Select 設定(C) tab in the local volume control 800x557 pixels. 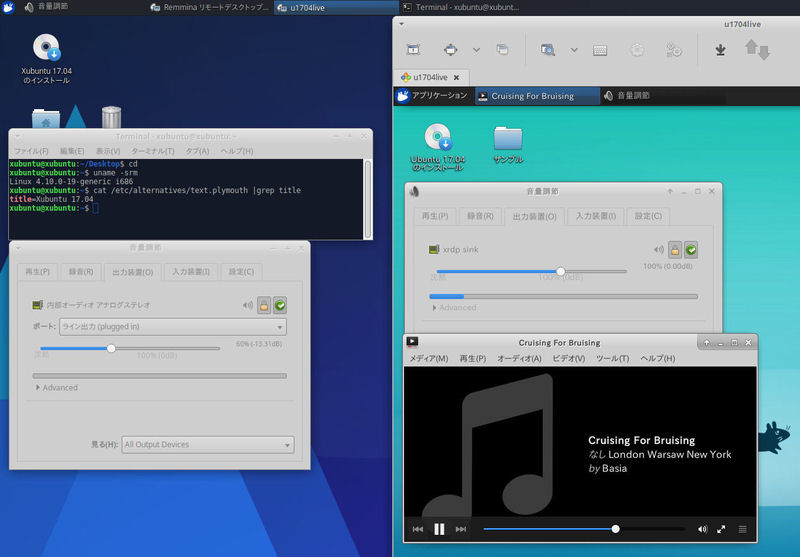[241, 271]
